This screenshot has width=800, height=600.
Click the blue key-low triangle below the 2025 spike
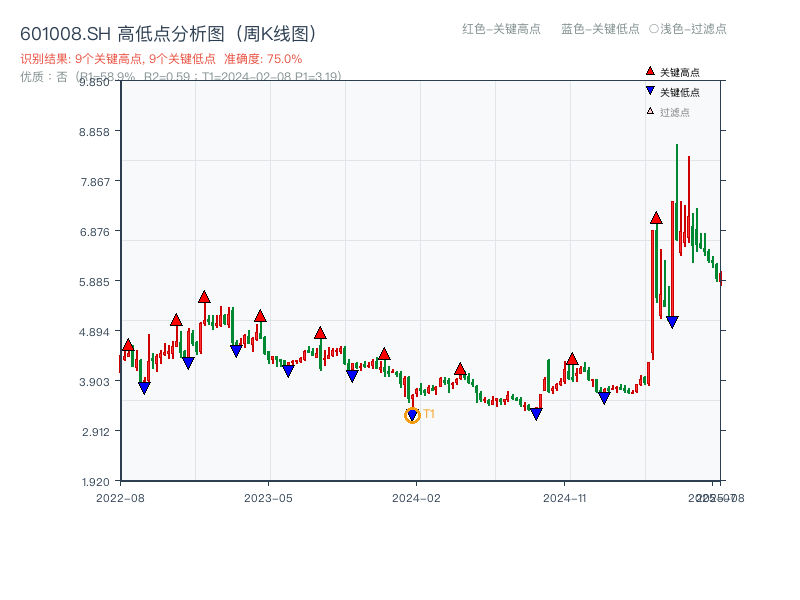(x=671, y=320)
